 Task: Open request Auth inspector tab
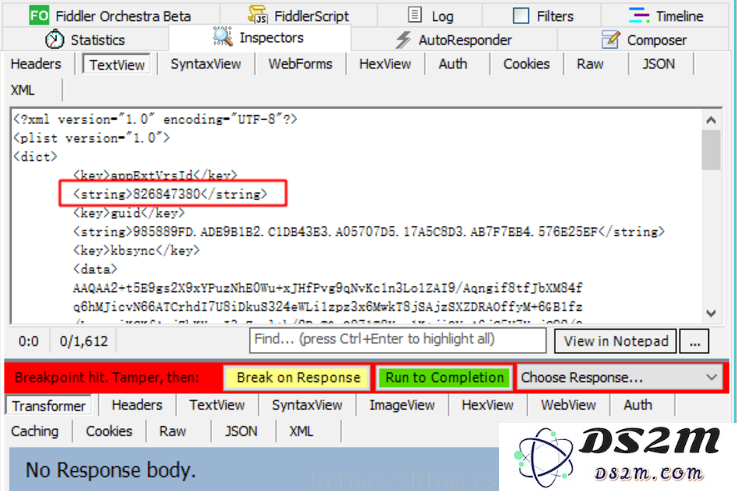coord(453,64)
